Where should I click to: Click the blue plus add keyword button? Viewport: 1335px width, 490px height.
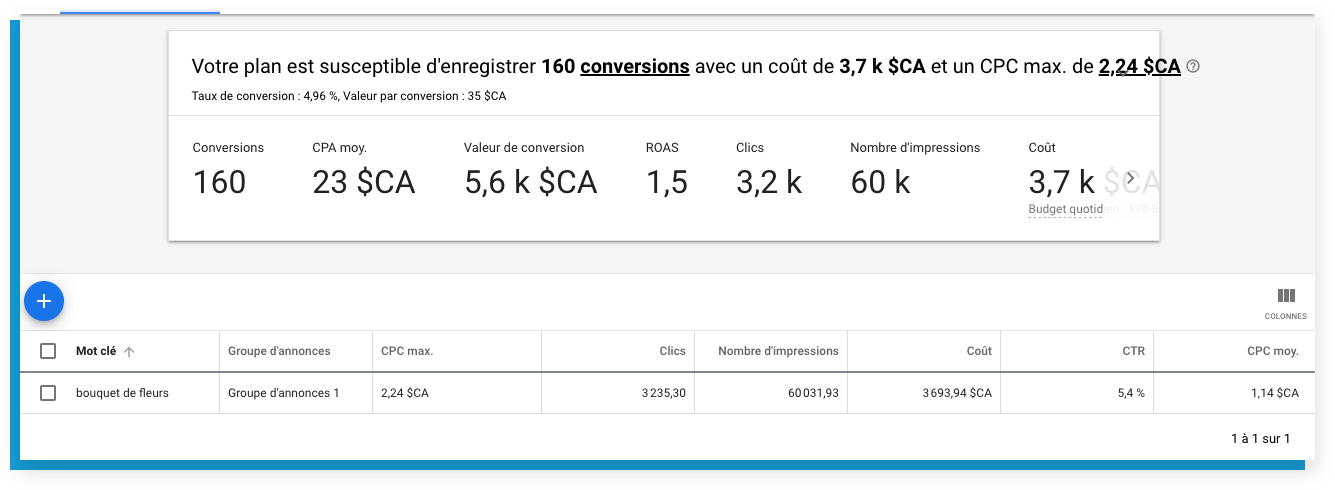[x=44, y=301]
